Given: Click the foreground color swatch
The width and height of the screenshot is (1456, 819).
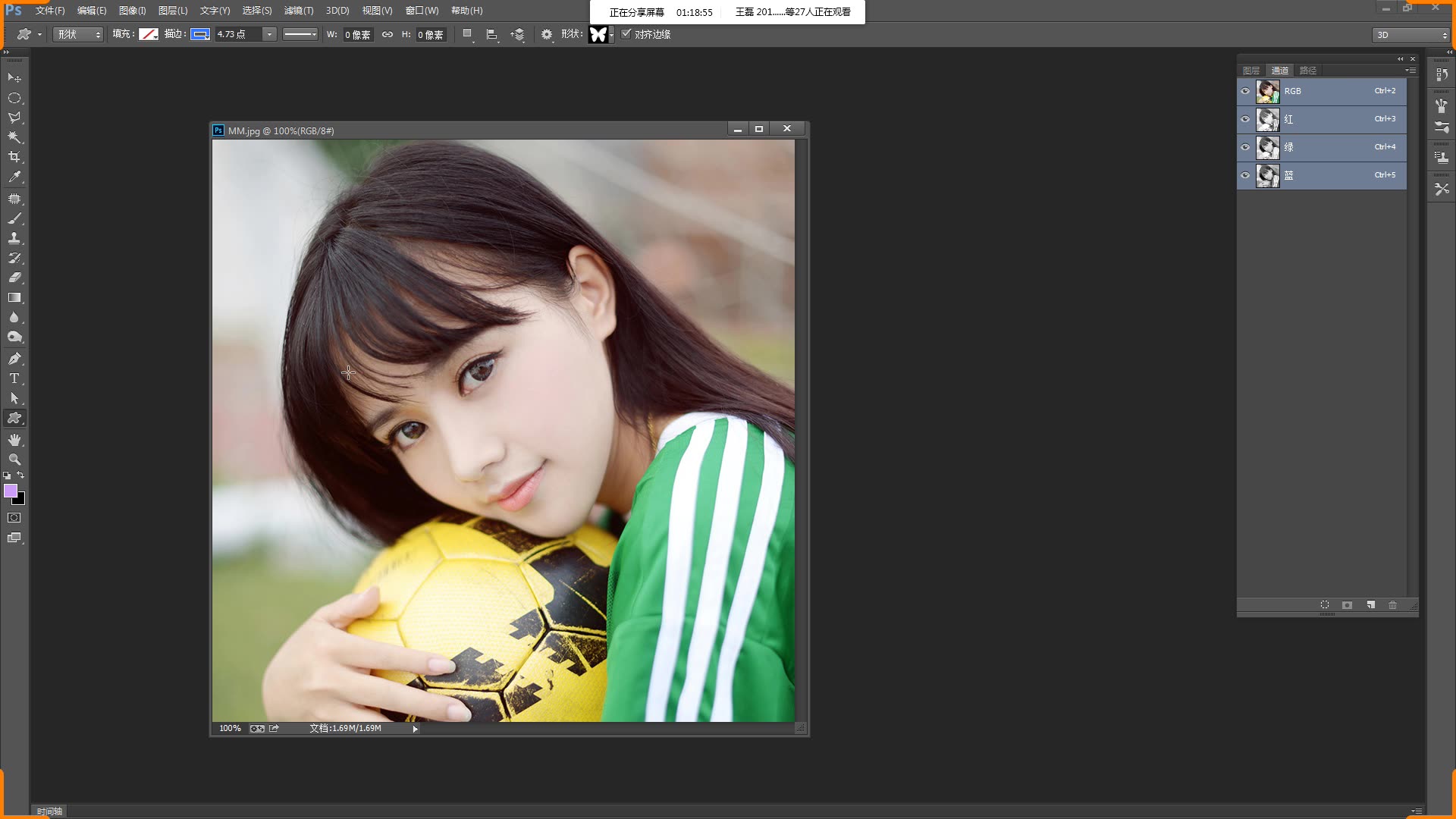Looking at the screenshot, I should tap(11, 491).
